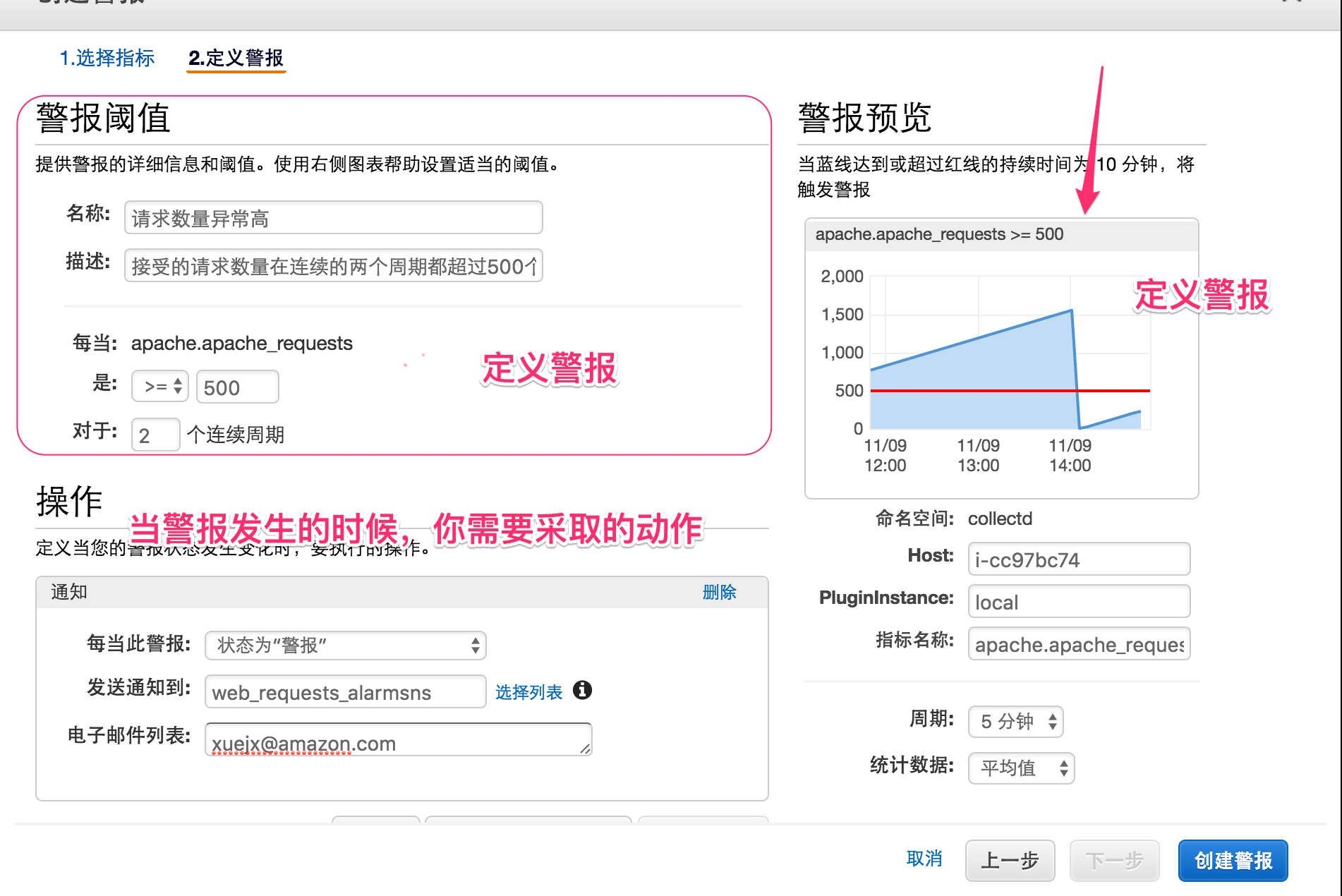Click the info icon beside 选择列表
Viewport: 1342px width, 896px height.
coord(582,690)
